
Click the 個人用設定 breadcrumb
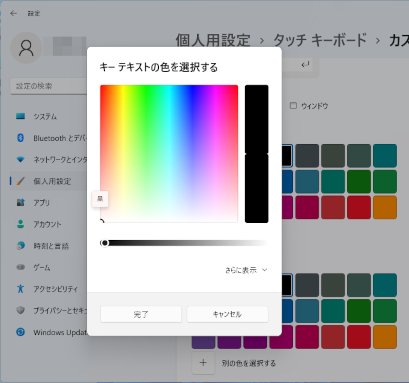(x=213, y=40)
